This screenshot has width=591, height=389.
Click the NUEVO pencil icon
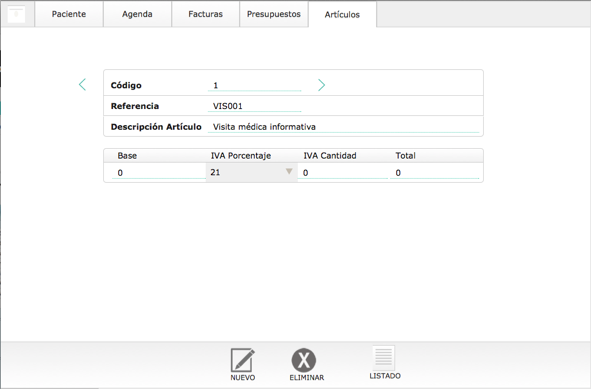242,360
